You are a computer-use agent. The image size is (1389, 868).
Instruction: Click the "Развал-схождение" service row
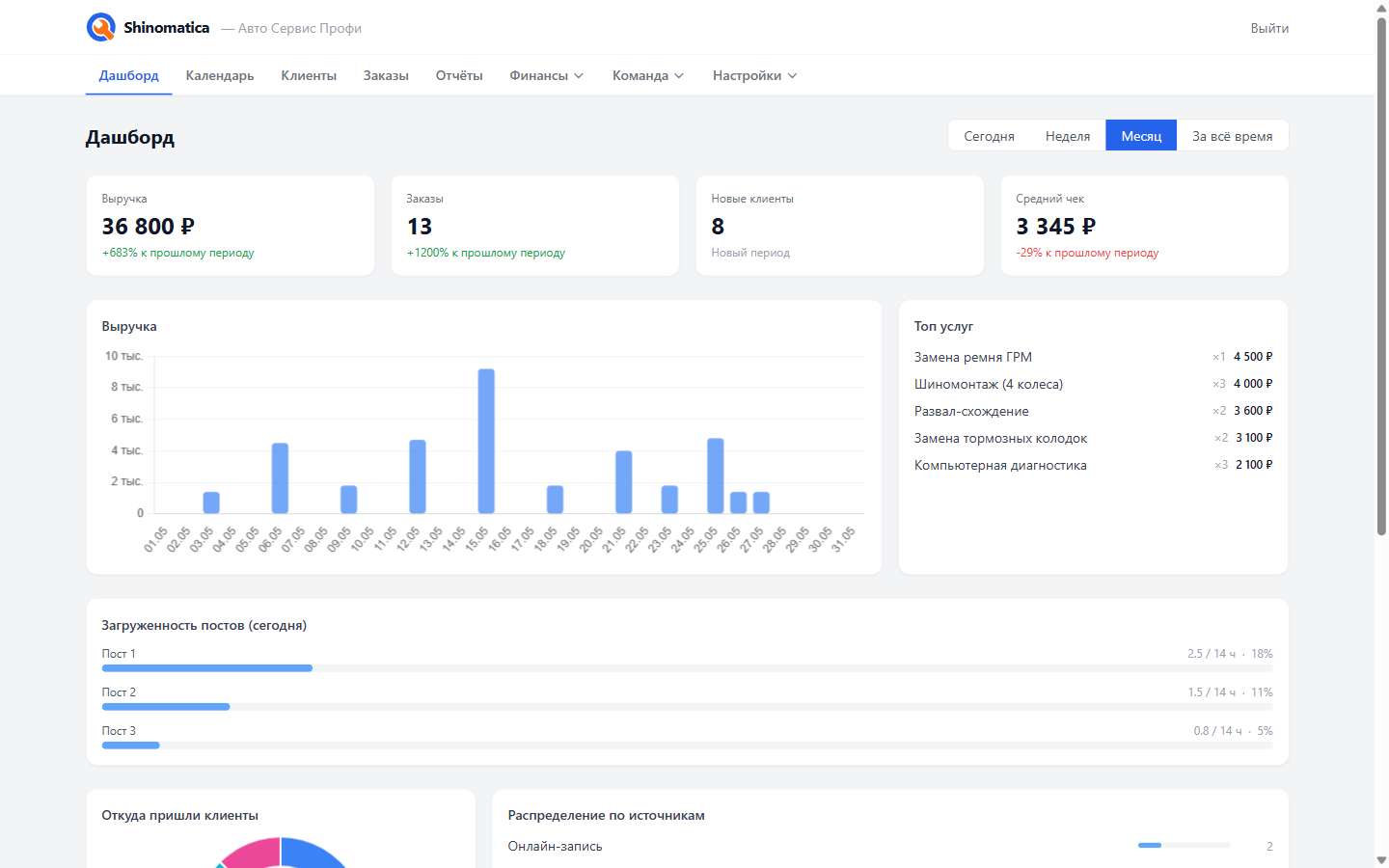point(1094,411)
